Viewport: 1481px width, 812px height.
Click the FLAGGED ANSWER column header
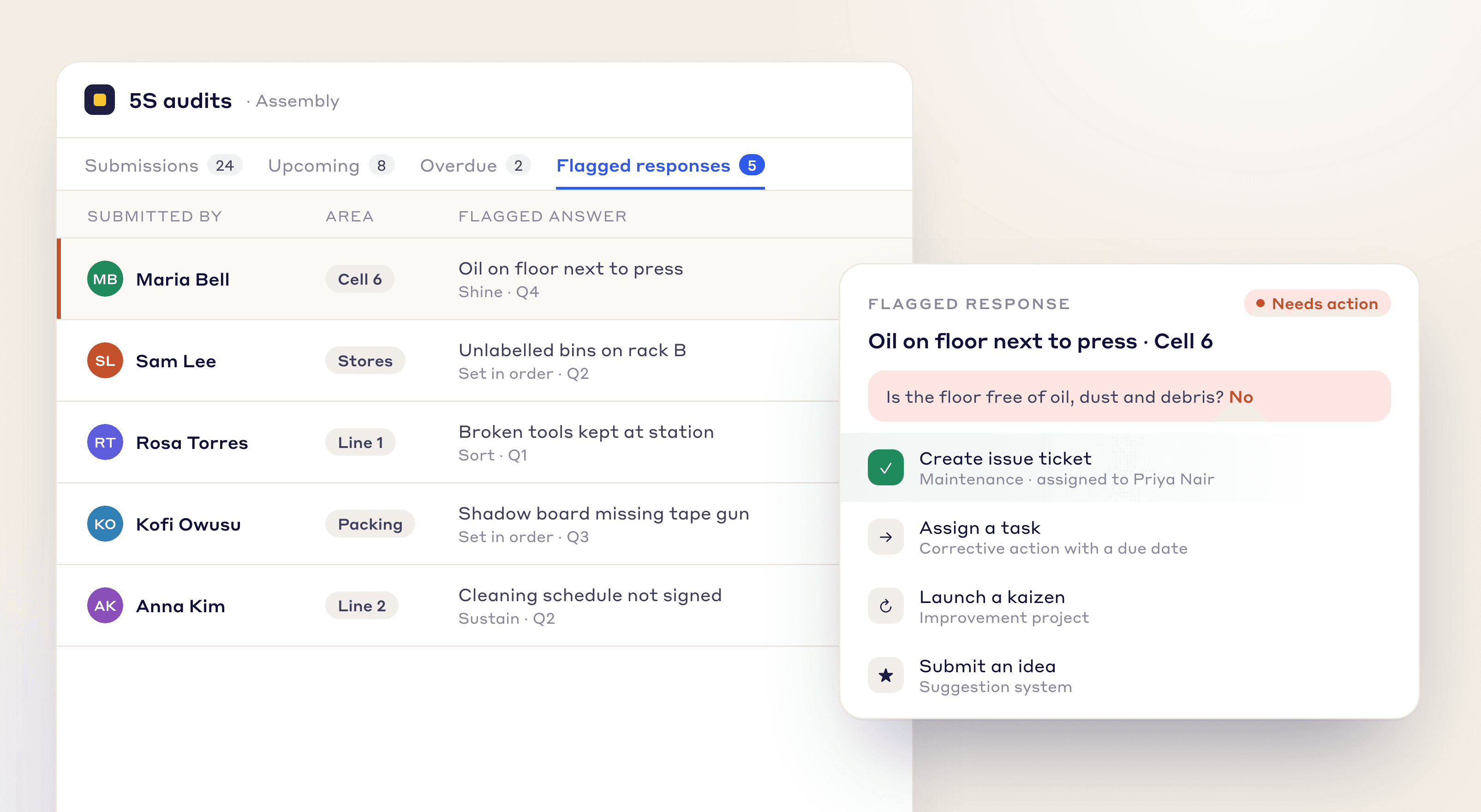[x=542, y=216]
